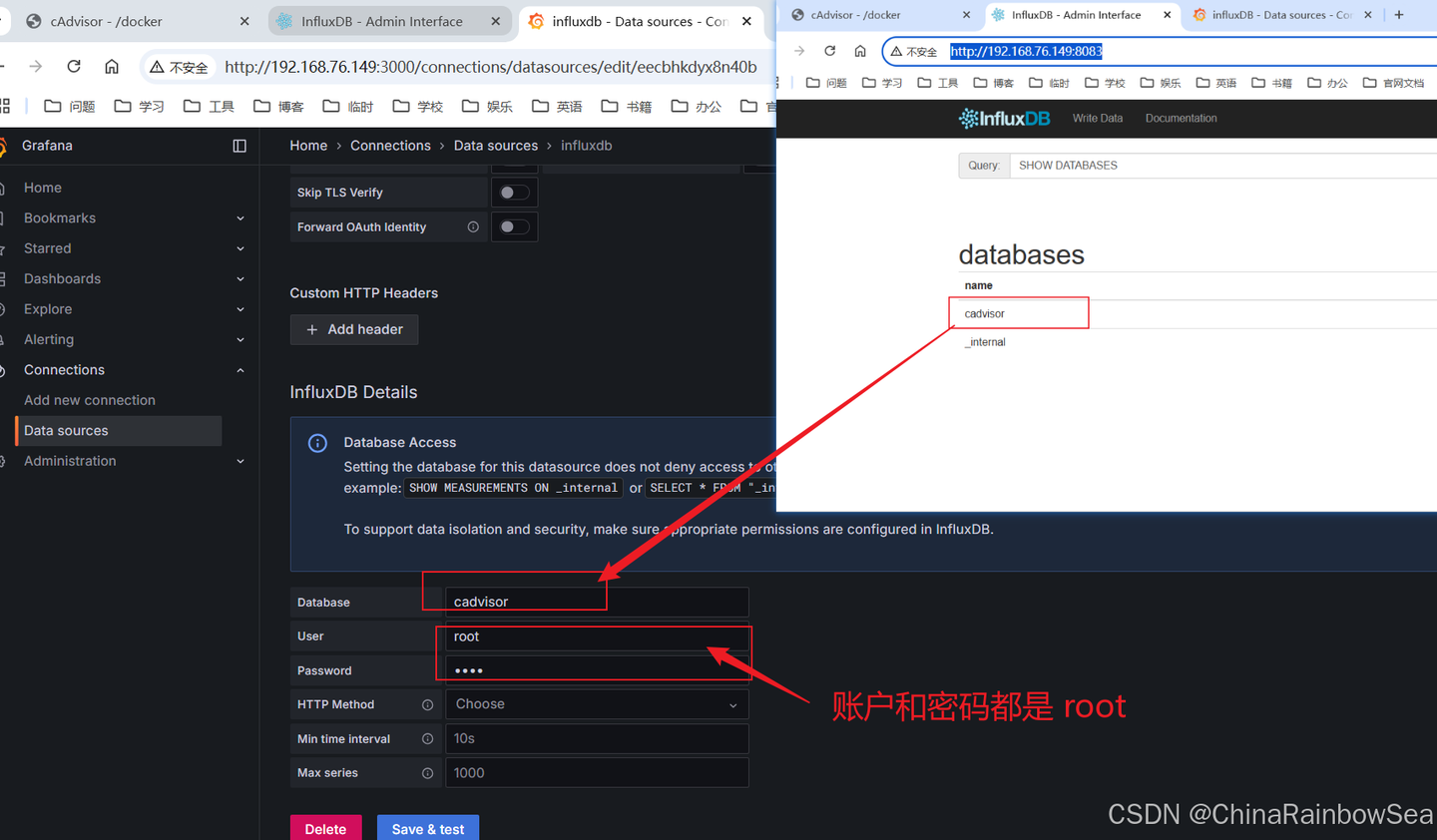Click the Delete button

pyautogui.click(x=325, y=829)
